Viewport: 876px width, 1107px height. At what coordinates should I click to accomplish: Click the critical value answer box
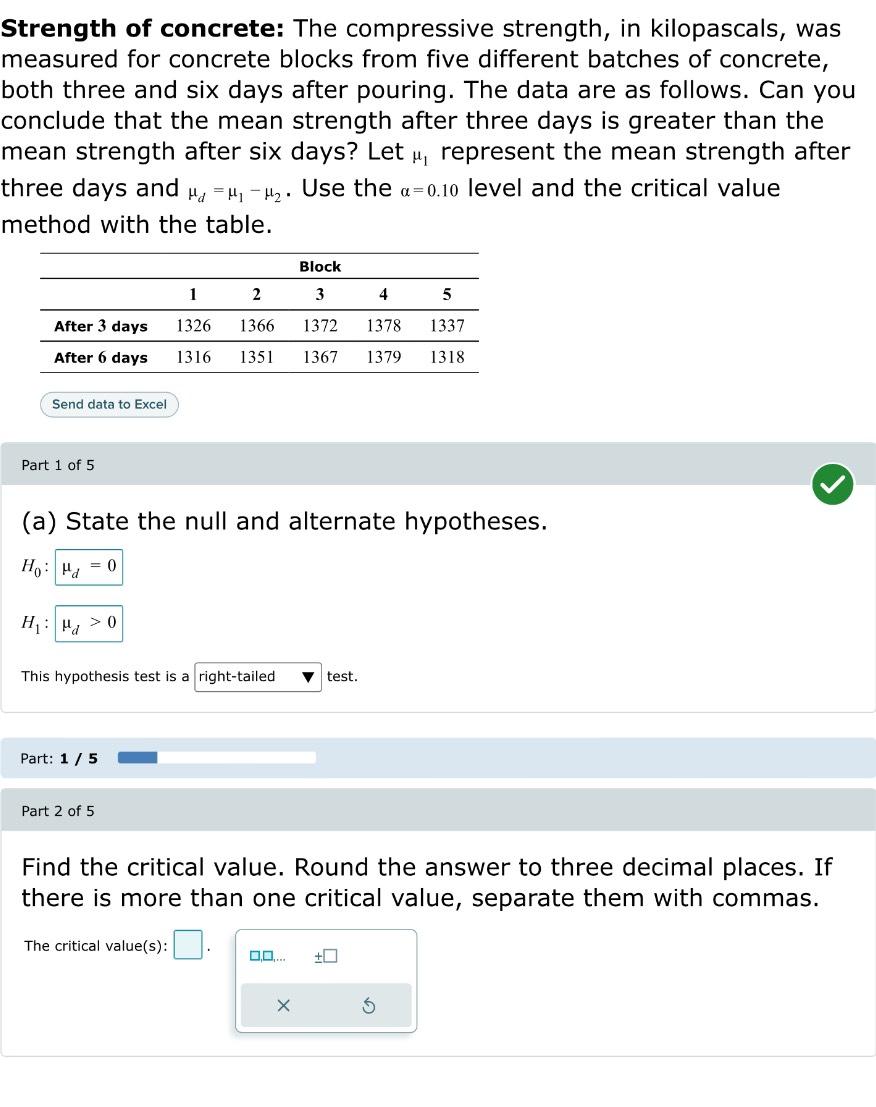(x=188, y=944)
